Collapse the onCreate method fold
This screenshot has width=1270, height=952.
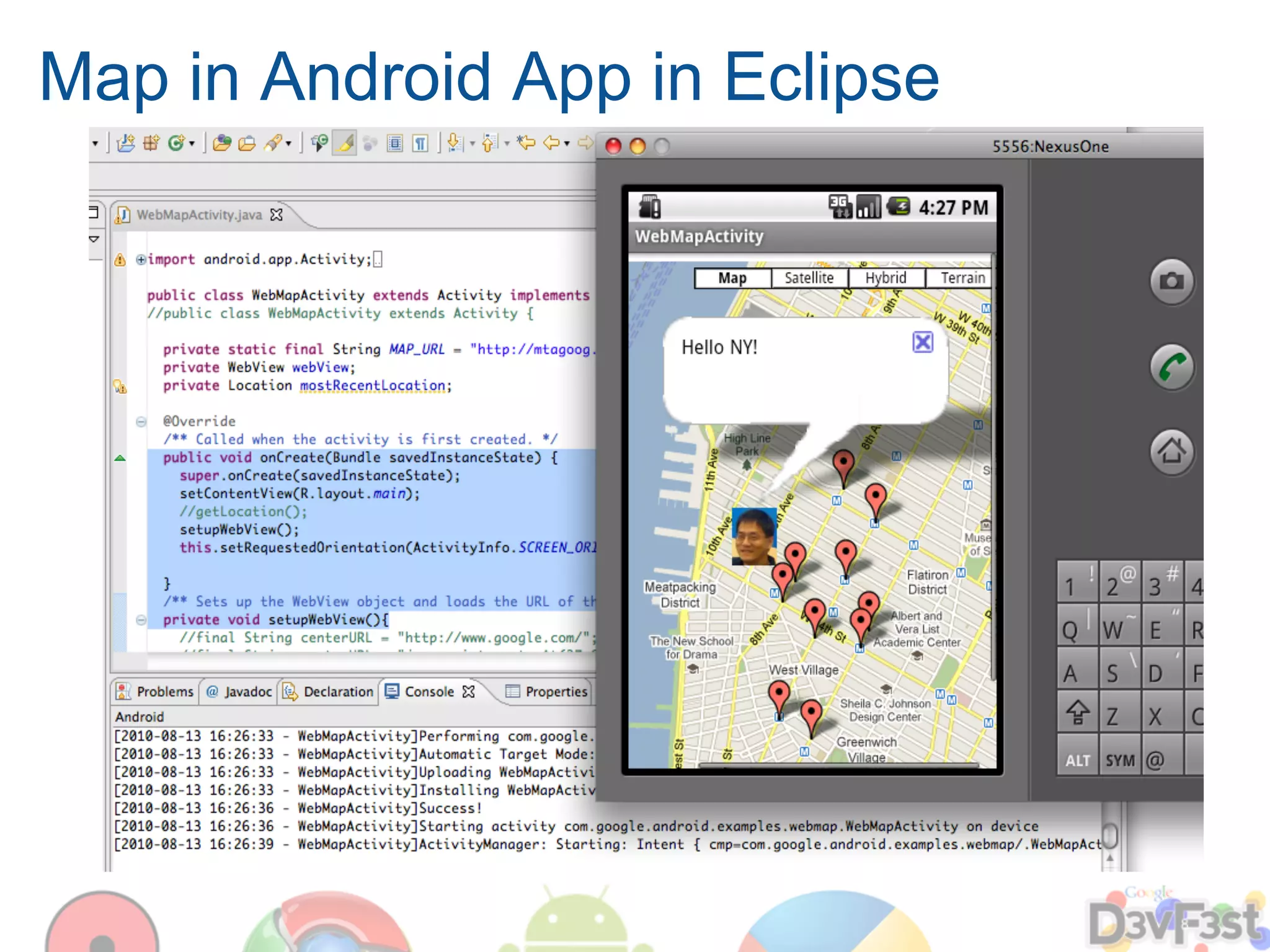[141, 422]
